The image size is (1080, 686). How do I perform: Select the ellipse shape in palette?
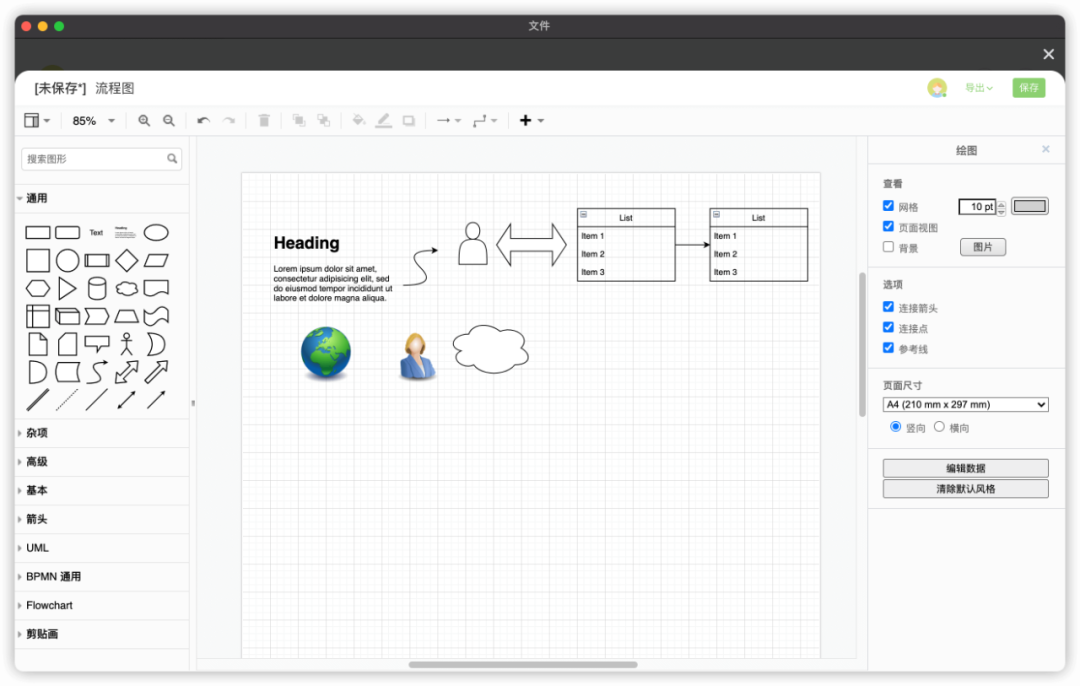156,233
